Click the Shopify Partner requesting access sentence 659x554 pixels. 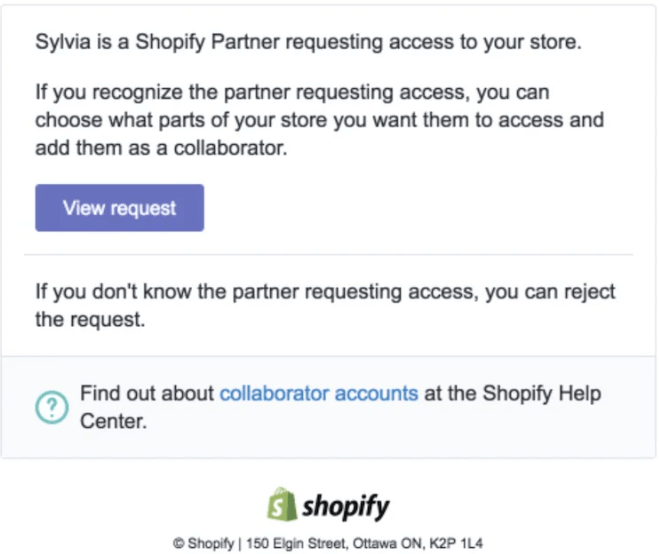[308, 42]
